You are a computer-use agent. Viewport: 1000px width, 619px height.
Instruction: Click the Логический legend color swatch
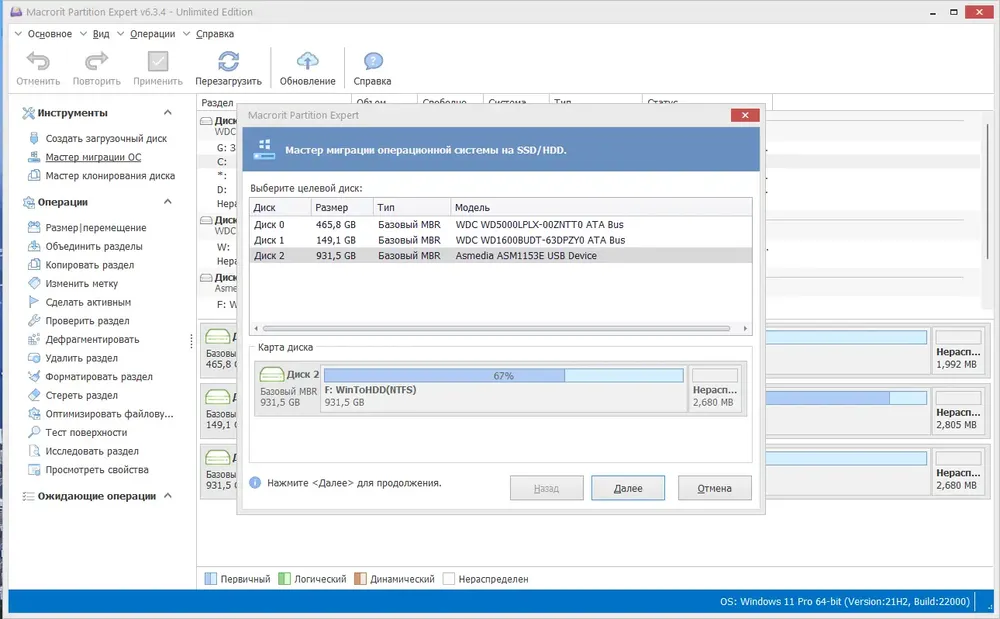[284, 579]
